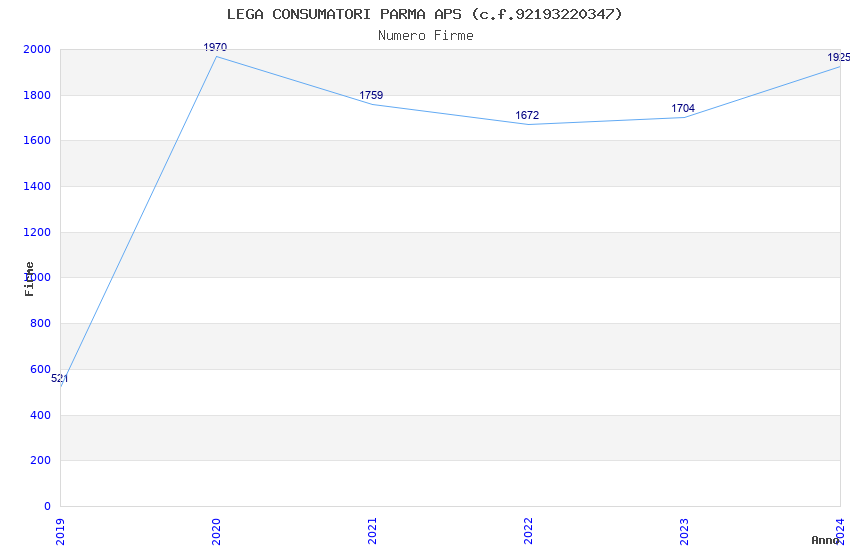Click the 2000 y-axis value
850x550 pixels.
click(37, 49)
